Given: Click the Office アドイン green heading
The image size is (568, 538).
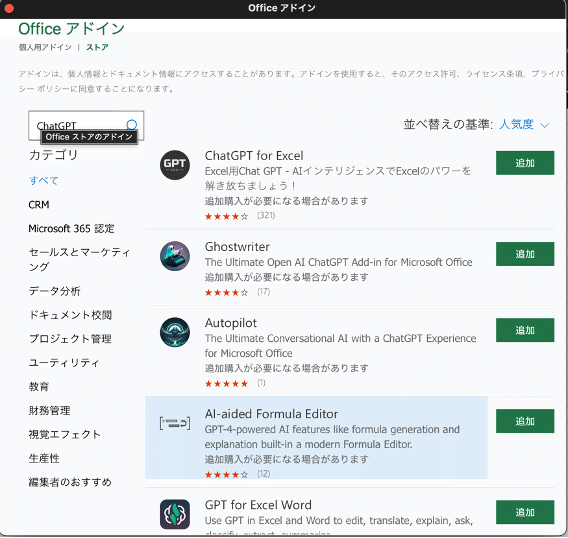Looking at the screenshot, I should 72,29.
